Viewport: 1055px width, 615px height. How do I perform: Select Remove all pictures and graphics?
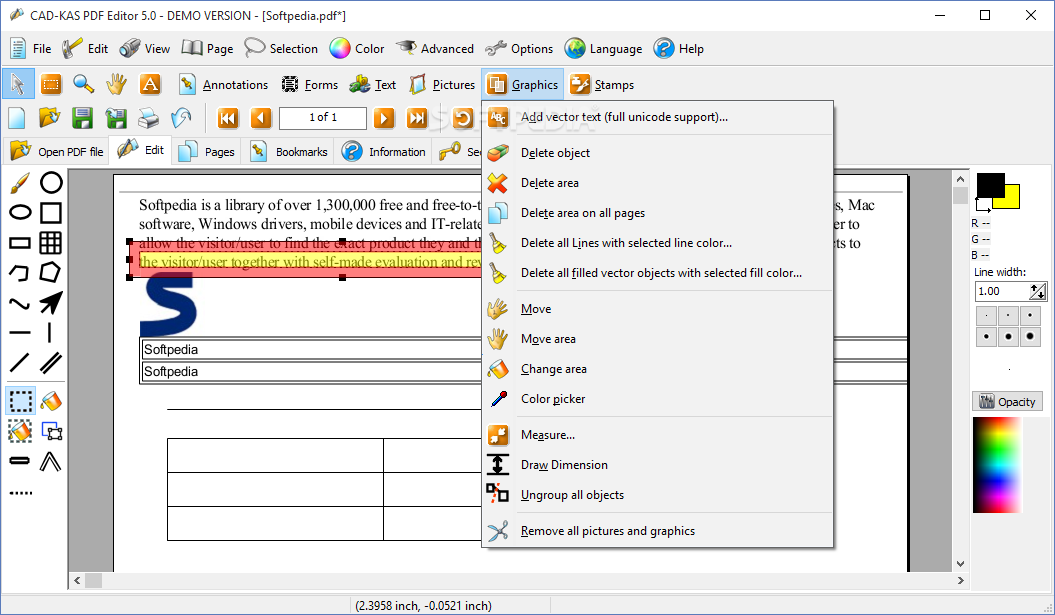[658, 531]
